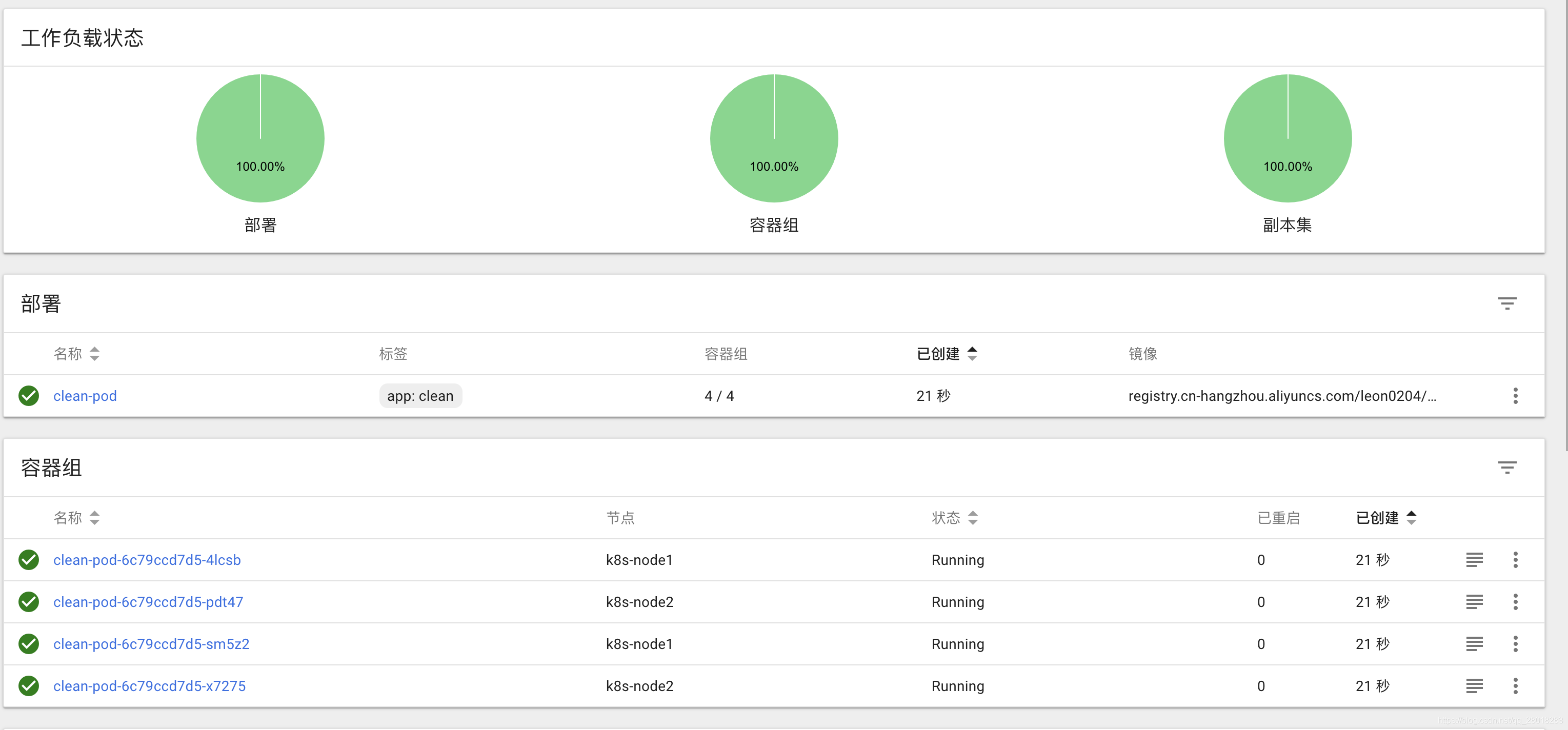Click the page vertical scrollbar
Viewport: 1568px width, 730px height.
[1566, 225]
